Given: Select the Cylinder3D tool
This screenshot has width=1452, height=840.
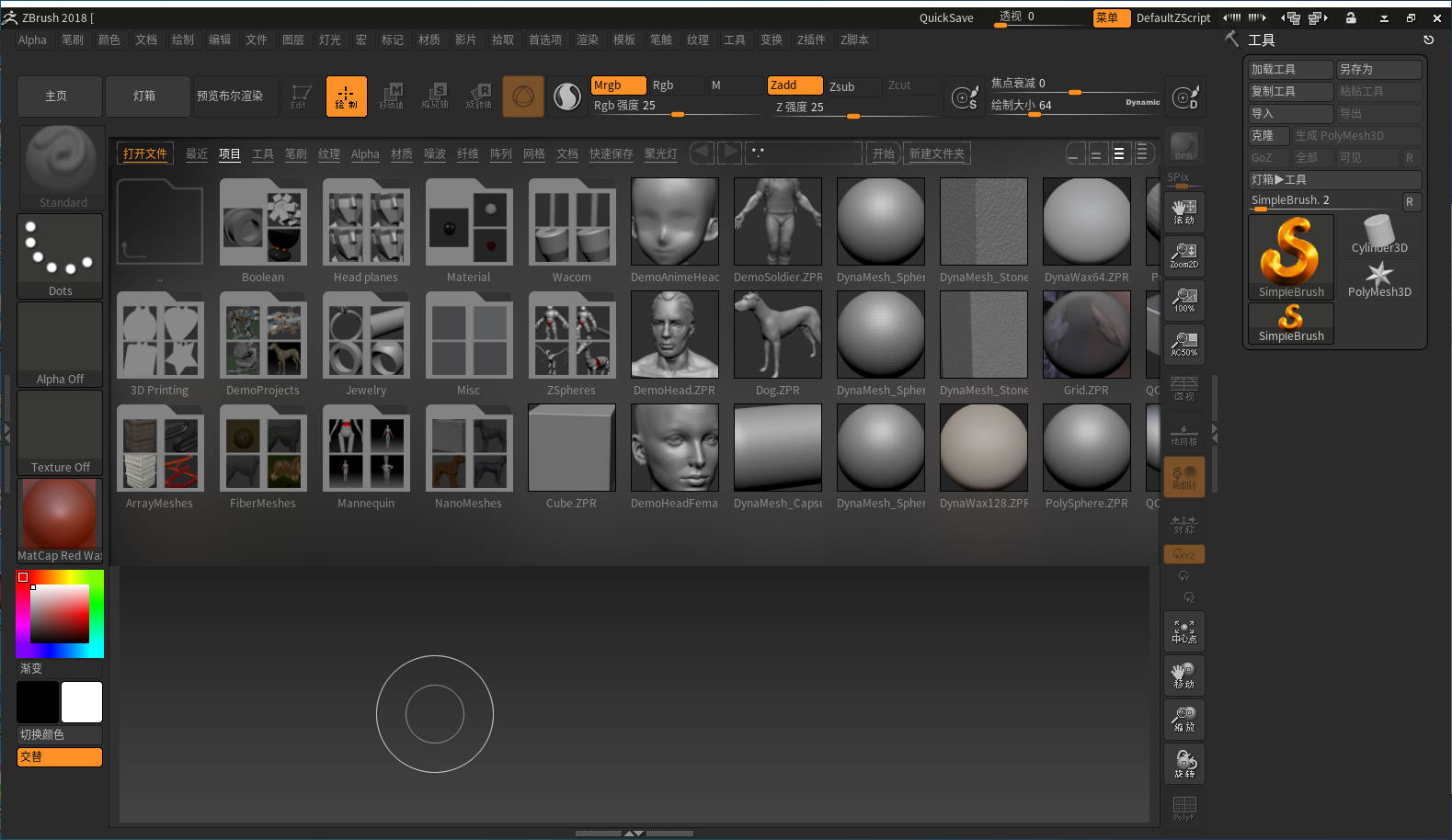Looking at the screenshot, I should pos(1379,234).
